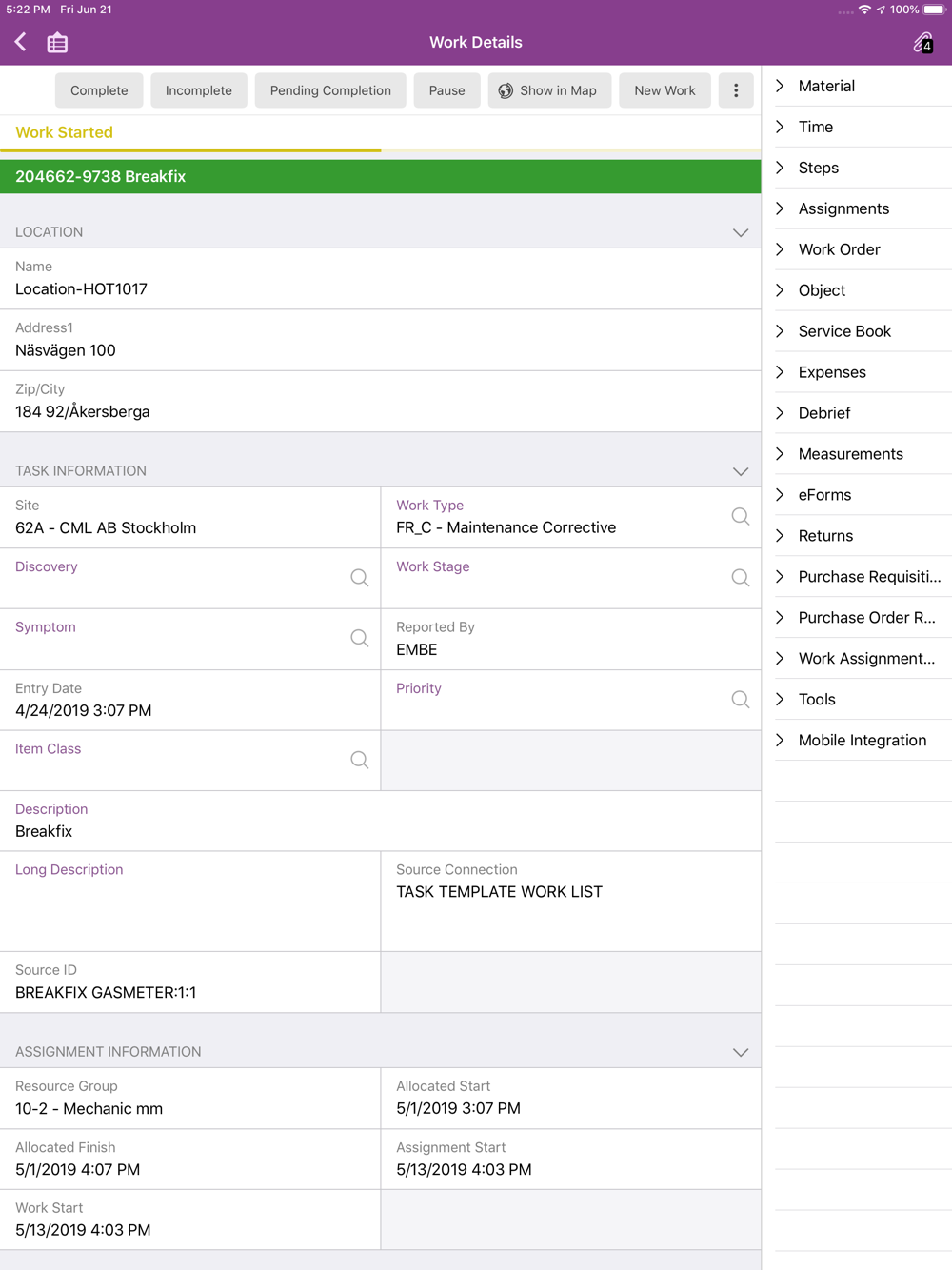Click the green 204662-9738 Breakfix header
952x1270 pixels.
tap(381, 177)
